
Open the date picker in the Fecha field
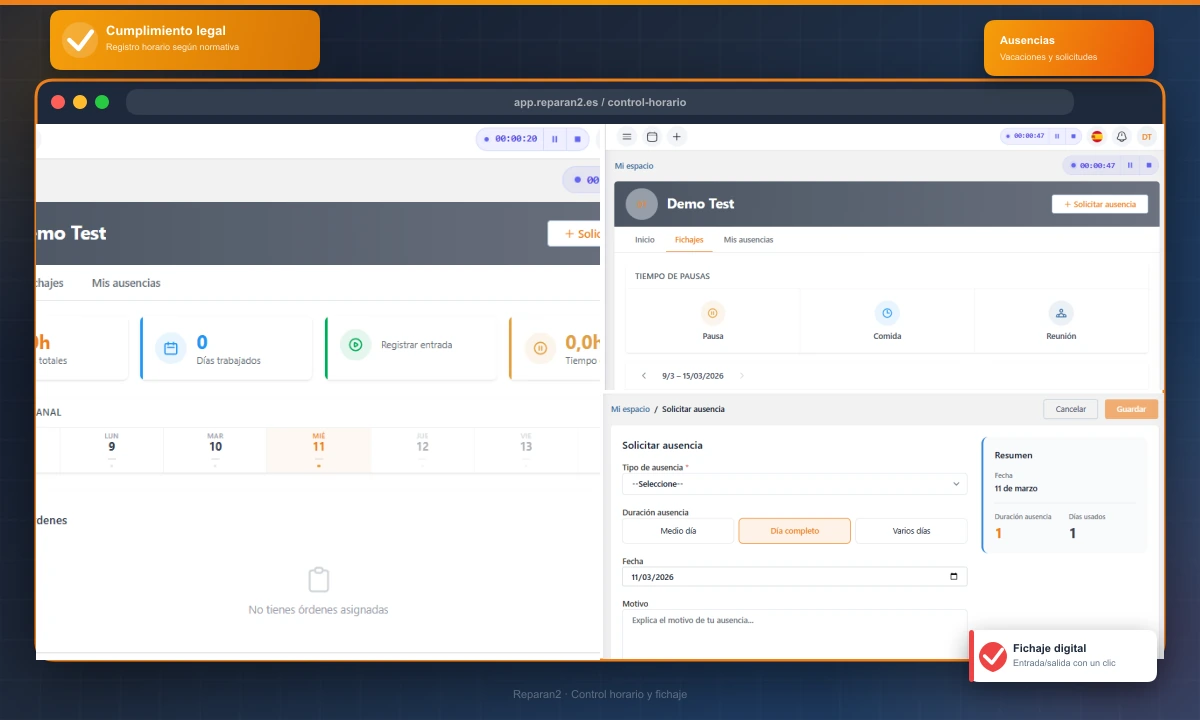(x=953, y=577)
